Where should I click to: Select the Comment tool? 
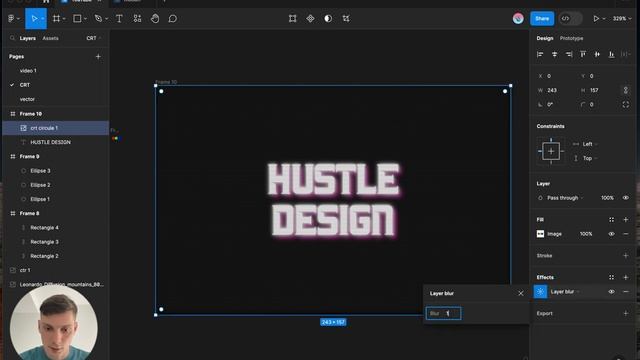click(x=173, y=18)
